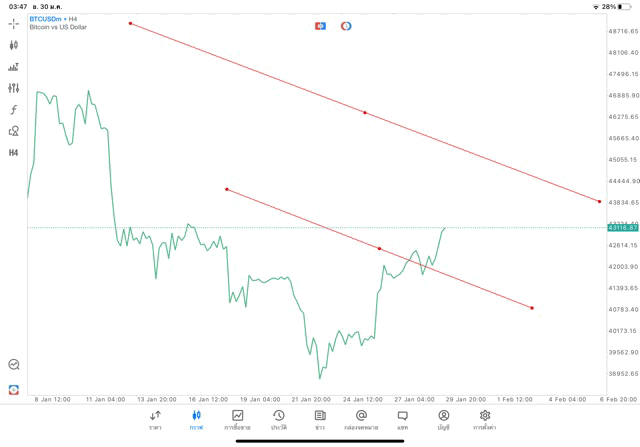Switch to the การซื้อขาย (Trade) tab
Viewport: 640px width, 447px height.
click(238, 419)
